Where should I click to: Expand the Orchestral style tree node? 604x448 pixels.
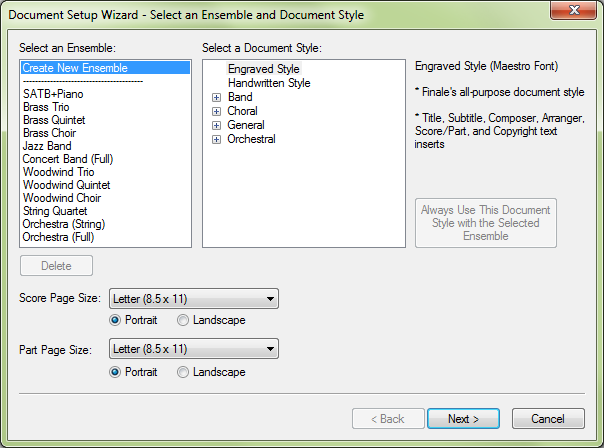[216, 140]
